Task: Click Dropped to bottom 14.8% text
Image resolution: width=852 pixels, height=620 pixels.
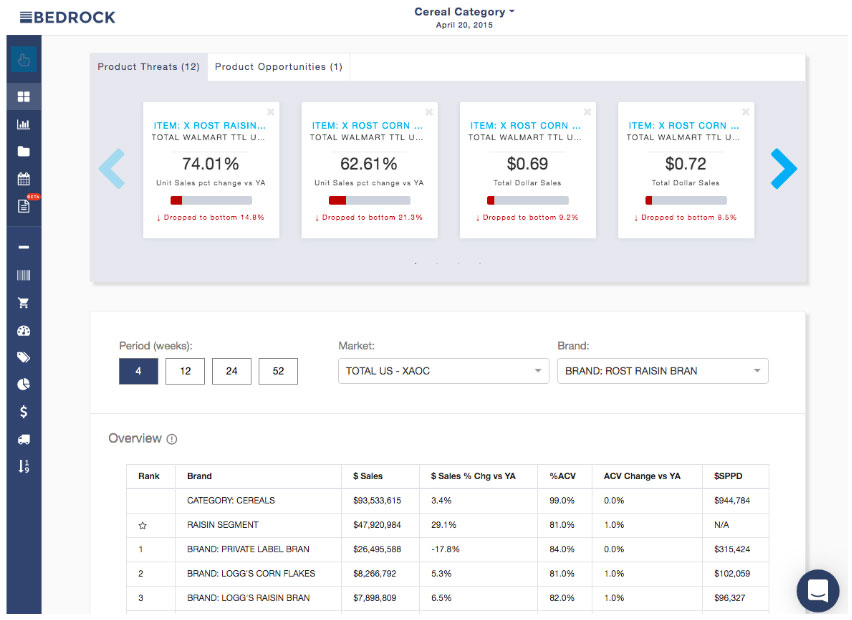Action: [x=211, y=218]
